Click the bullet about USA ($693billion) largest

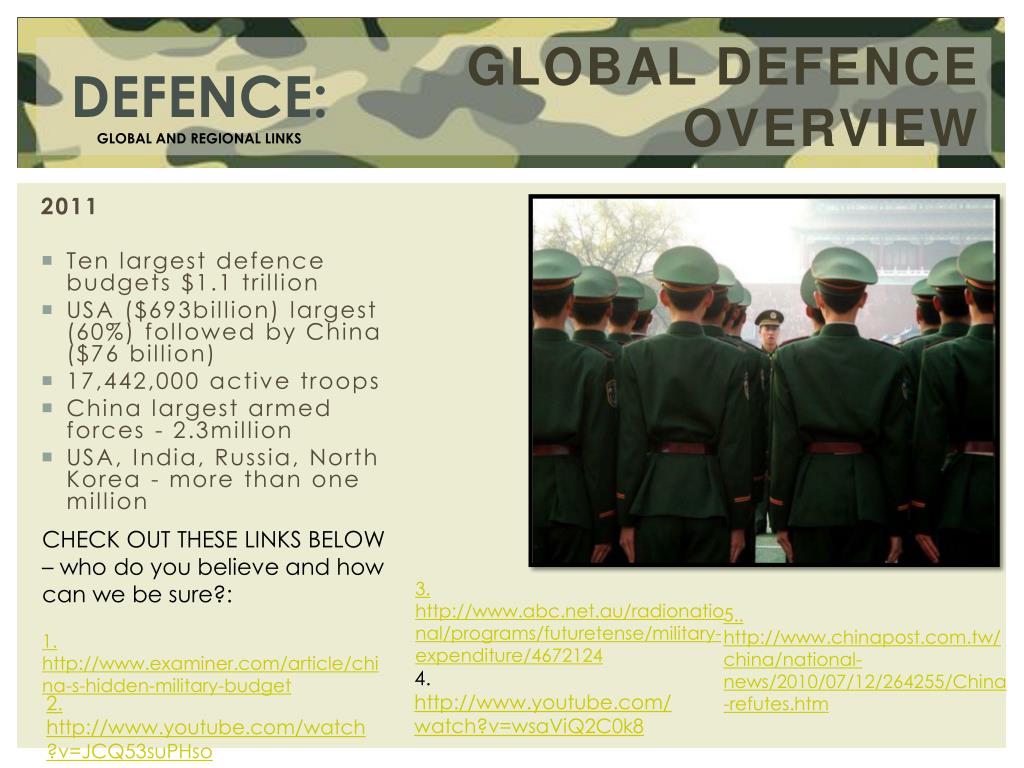coord(222,332)
